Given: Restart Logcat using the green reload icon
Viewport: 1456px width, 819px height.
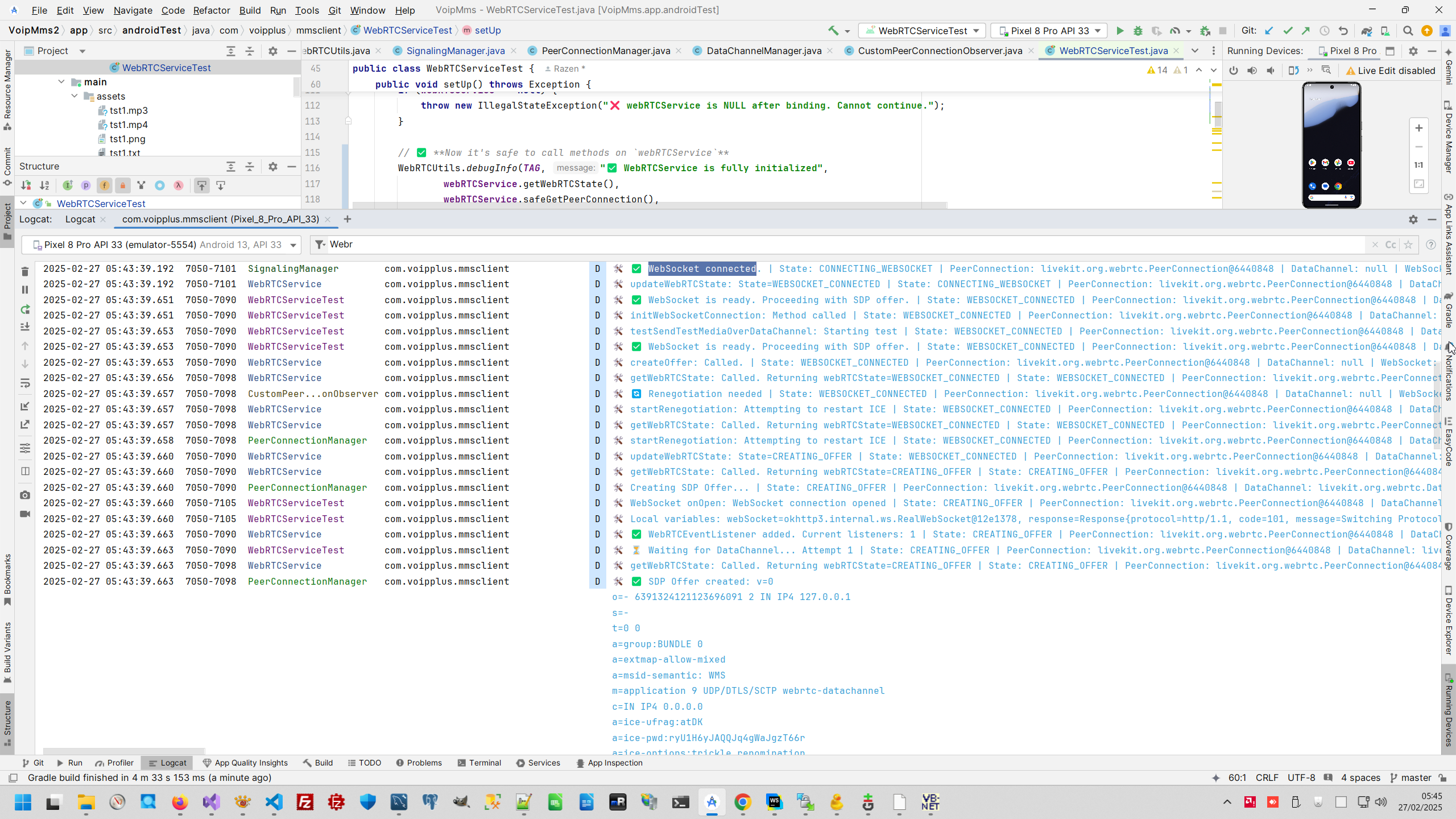Looking at the screenshot, I should coord(25,309).
